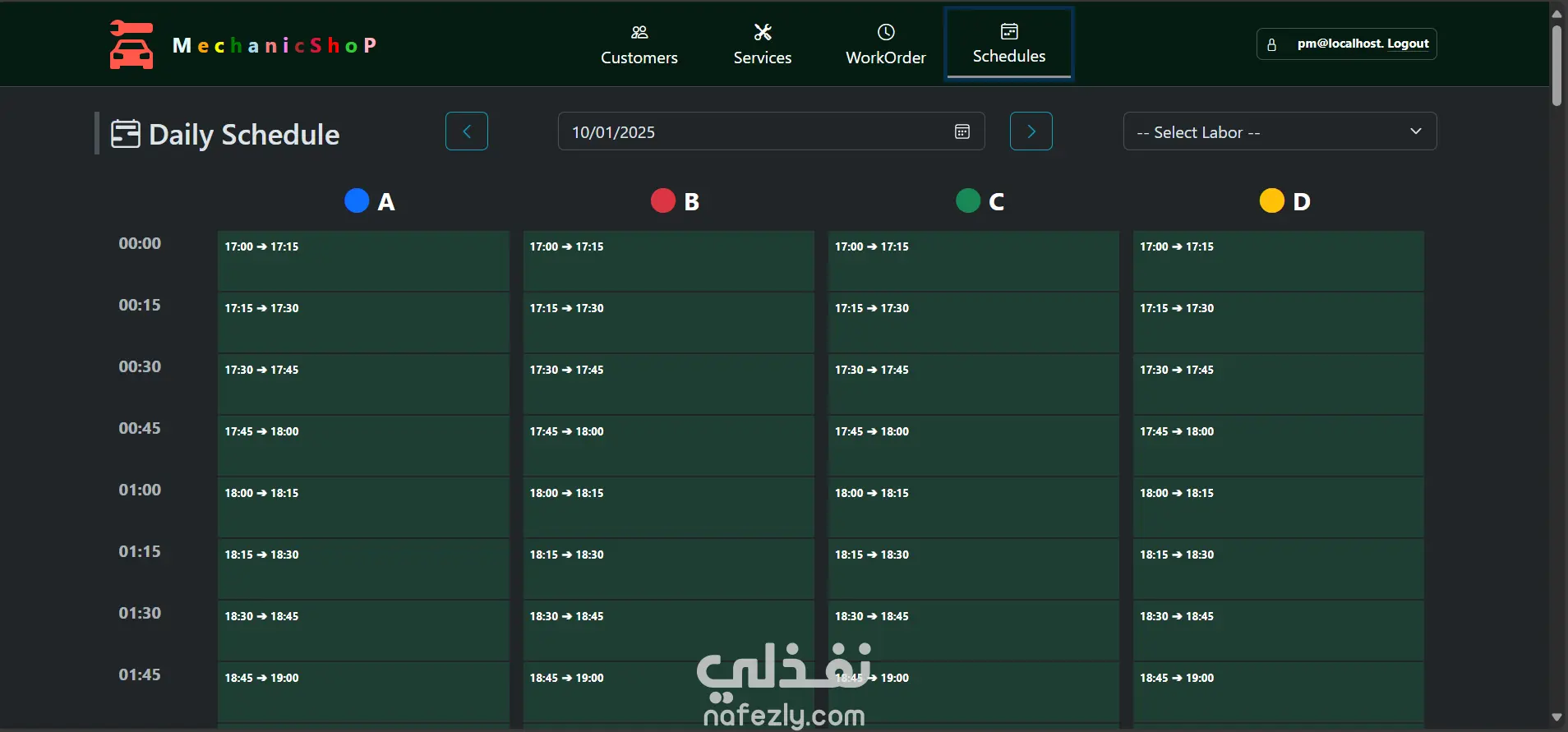This screenshot has width=1568, height=732.
Task: Click the date field showing 10/01/2025
Action: [x=771, y=131]
